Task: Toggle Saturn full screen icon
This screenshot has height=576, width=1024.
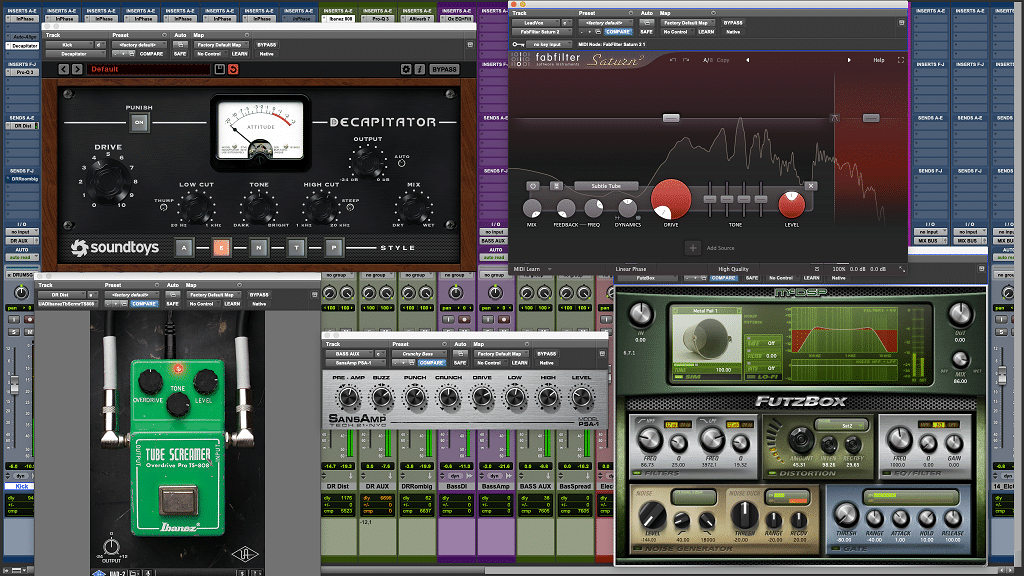Action: (x=901, y=60)
